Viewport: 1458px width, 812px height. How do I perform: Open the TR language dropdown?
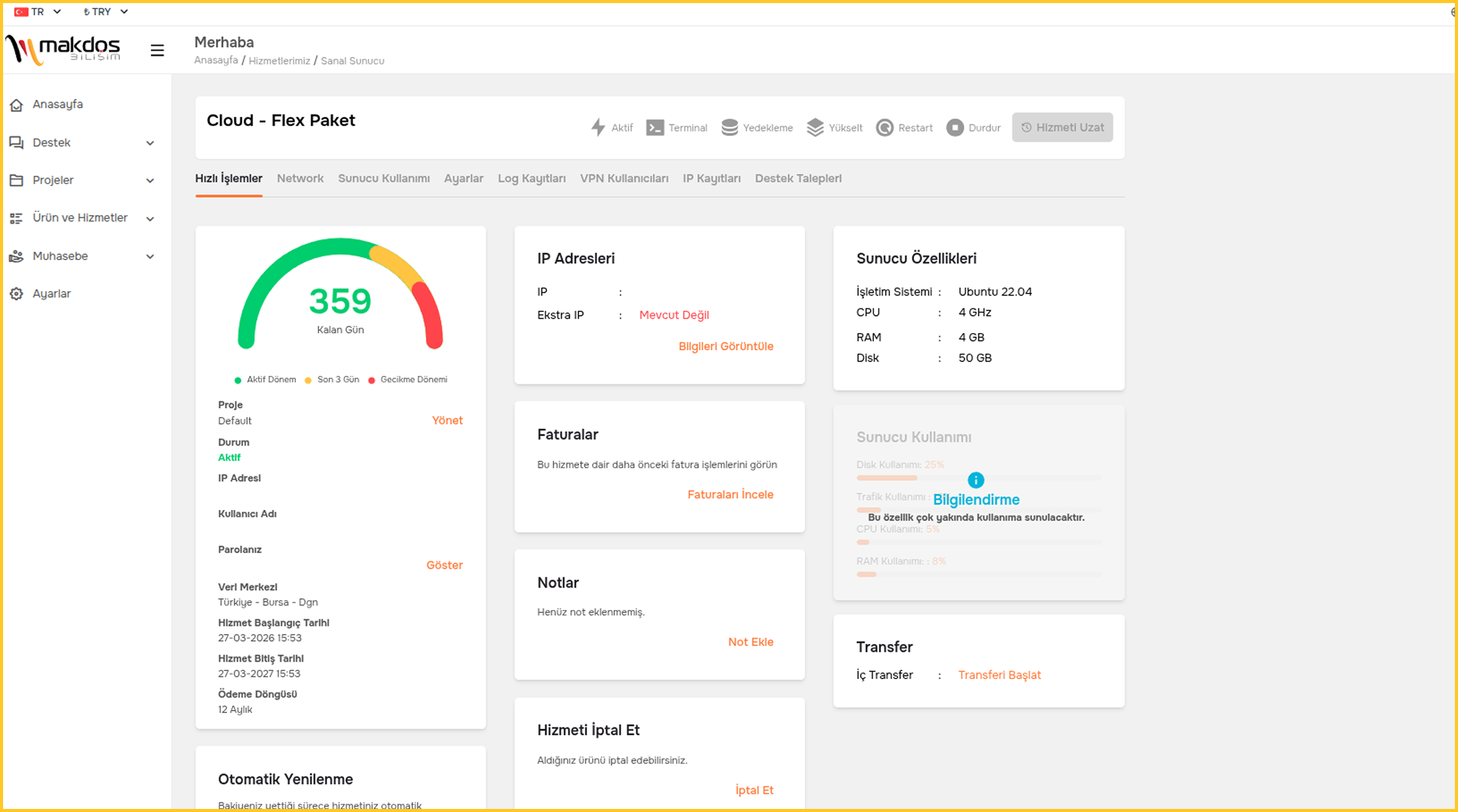click(38, 12)
